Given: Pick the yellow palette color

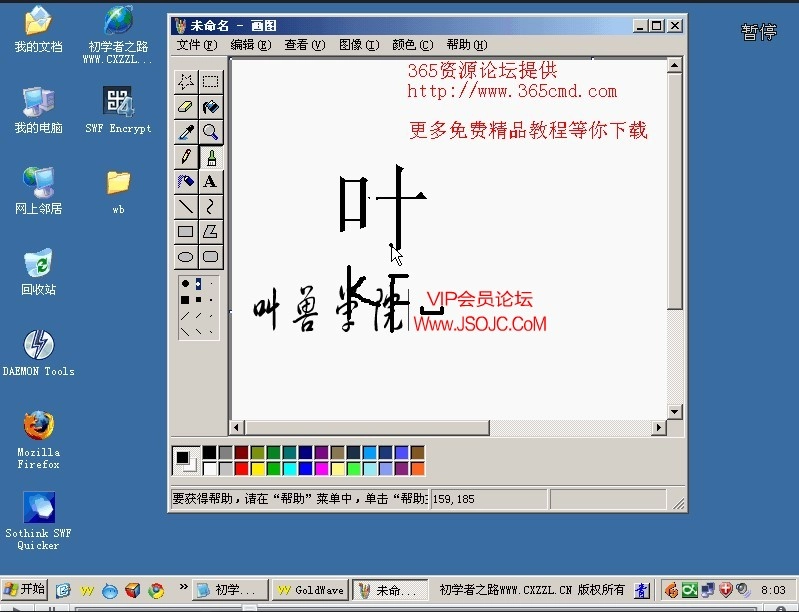Looking at the screenshot, I should tap(258, 468).
